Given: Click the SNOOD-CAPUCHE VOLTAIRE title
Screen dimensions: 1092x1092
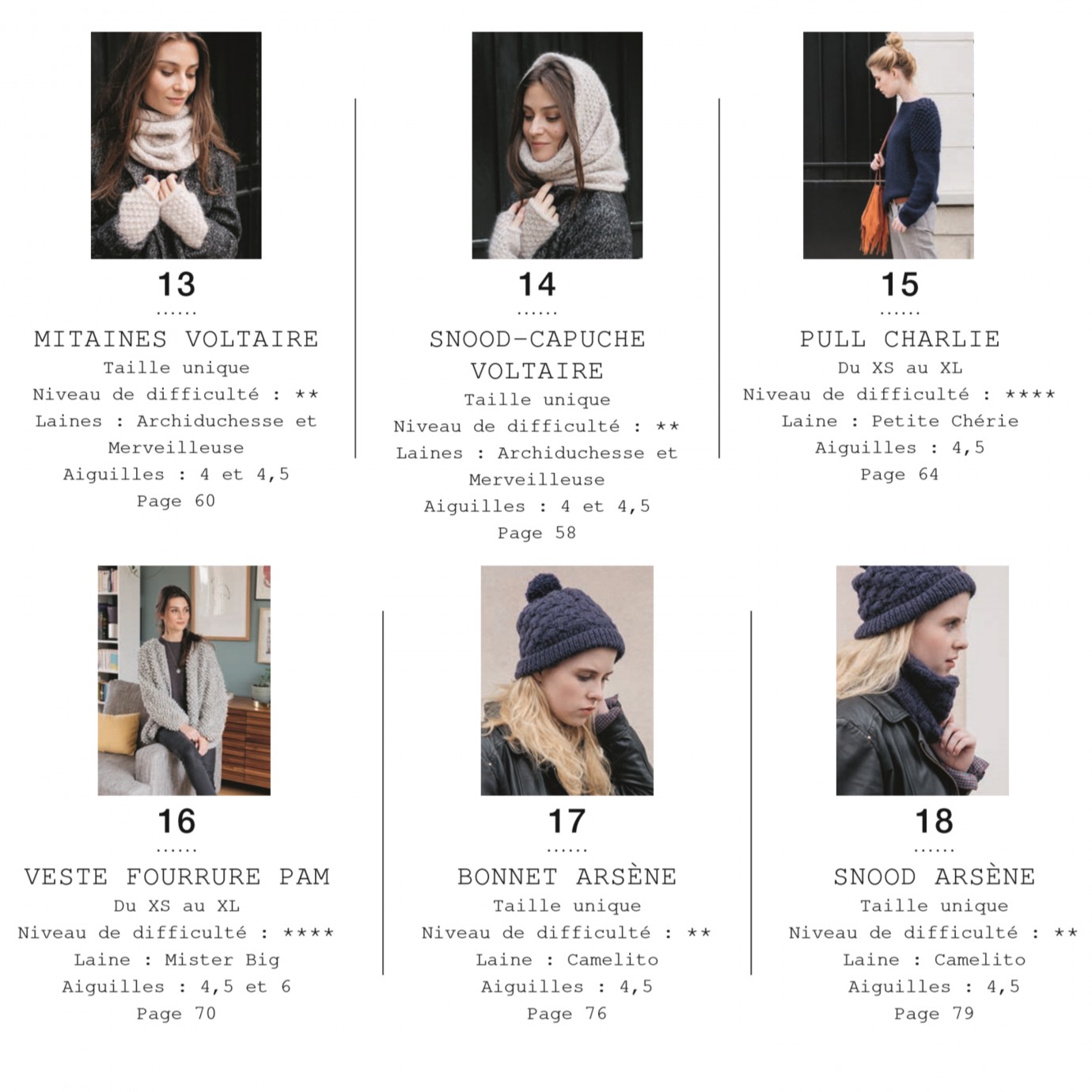Looking at the screenshot, I should point(537,355).
